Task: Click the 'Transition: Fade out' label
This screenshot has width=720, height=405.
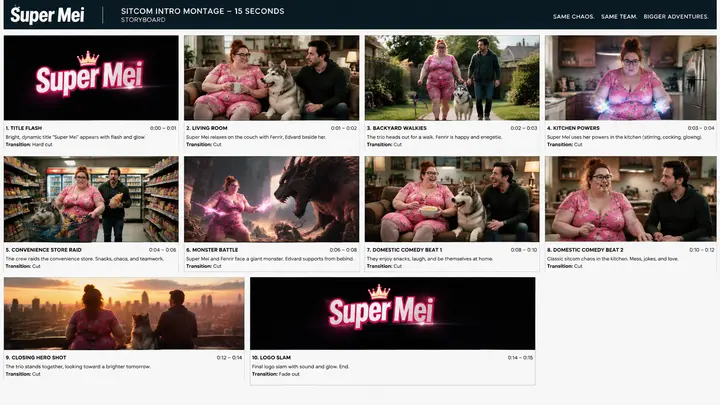Action: tap(276, 374)
